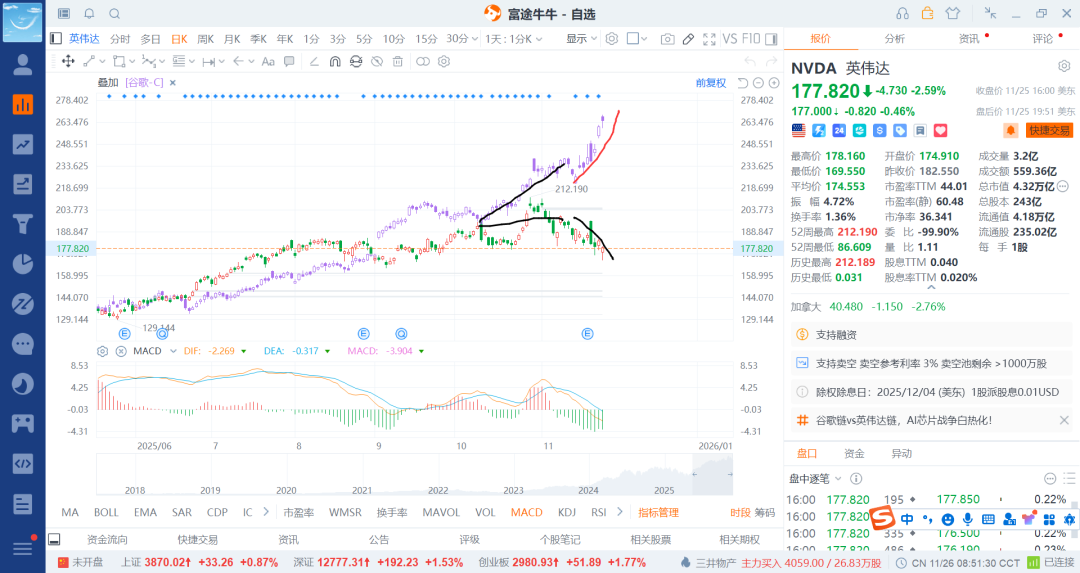The height and width of the screenshot is (573, 1080).
Task: Switch to compact mode with shrink arrows
Action: (x=990, y=13)
